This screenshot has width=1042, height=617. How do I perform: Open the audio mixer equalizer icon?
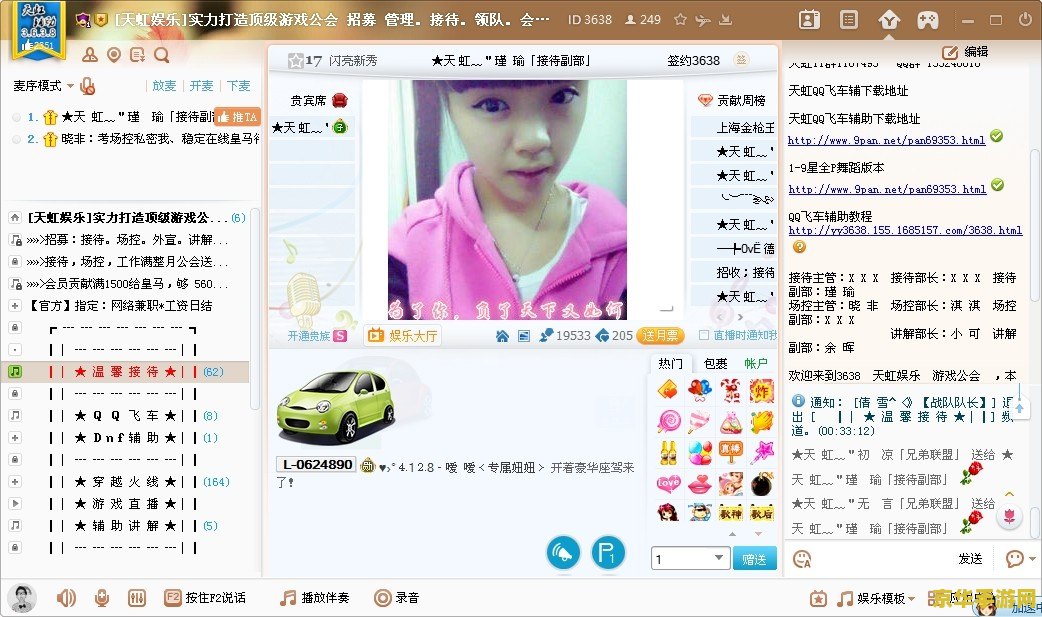[137, 598]
